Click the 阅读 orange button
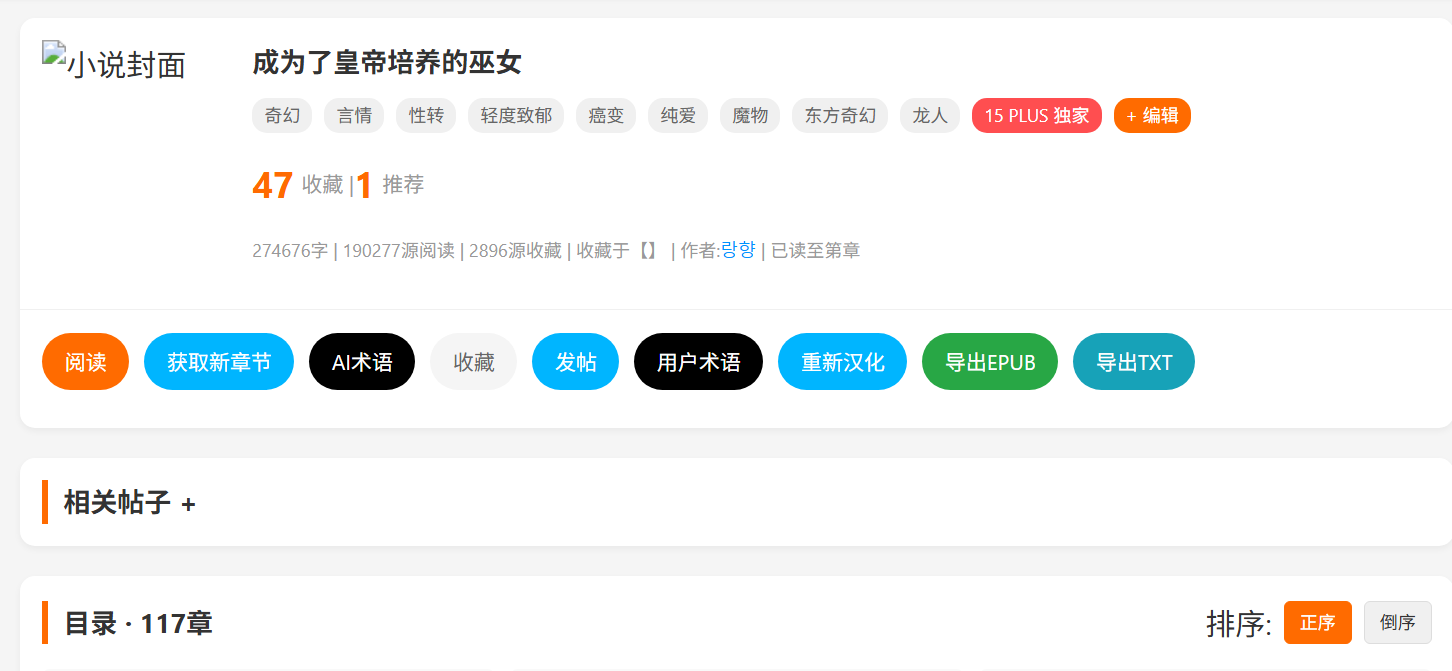 pyautogui.click(x=85, y=362)
